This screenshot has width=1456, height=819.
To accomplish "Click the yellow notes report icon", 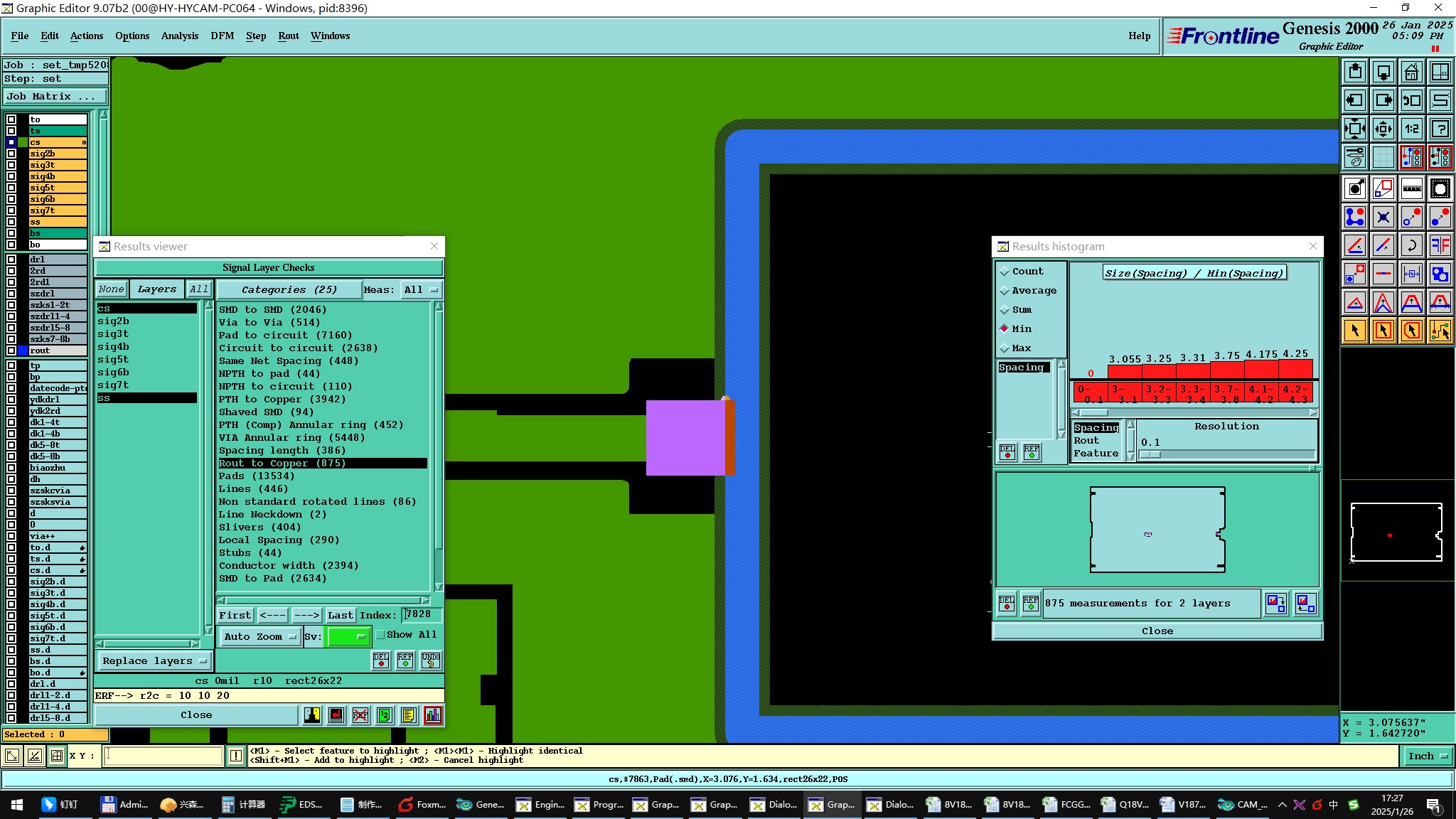I will point(408,715).
